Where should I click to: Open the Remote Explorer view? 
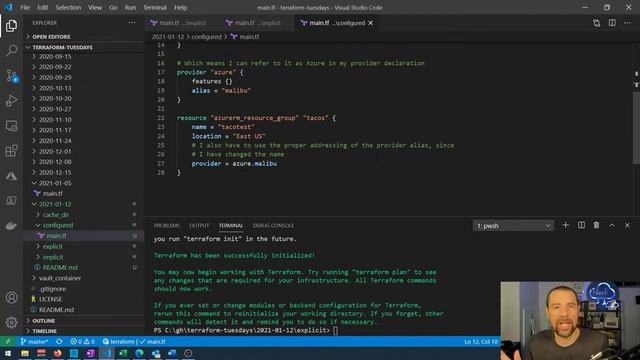[x=11, y=126]
